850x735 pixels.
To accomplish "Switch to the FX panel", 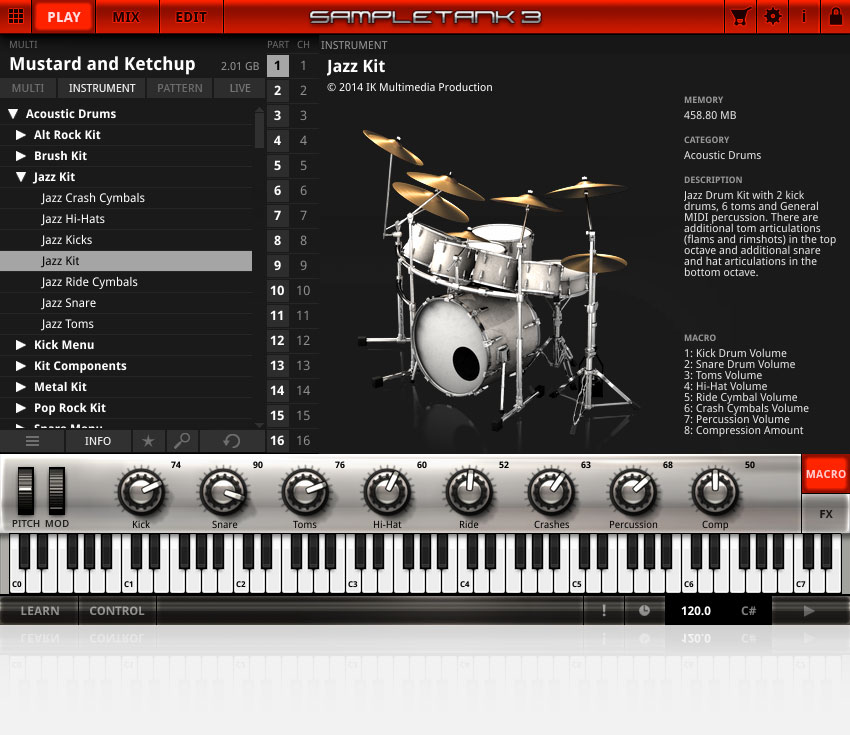I will (825, 513).
